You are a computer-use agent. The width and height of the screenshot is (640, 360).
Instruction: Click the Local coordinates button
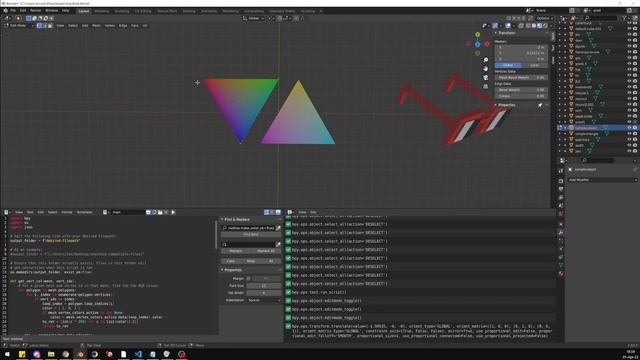click(x=534, y=65)
